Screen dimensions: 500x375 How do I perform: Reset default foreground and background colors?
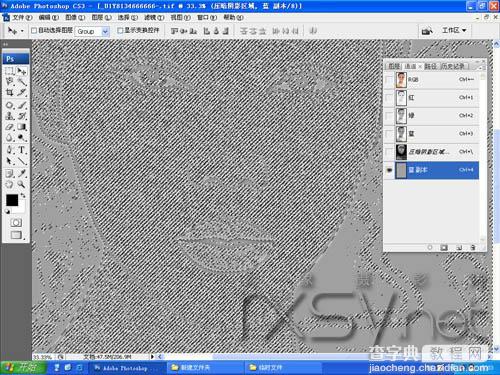click(7, 211)
